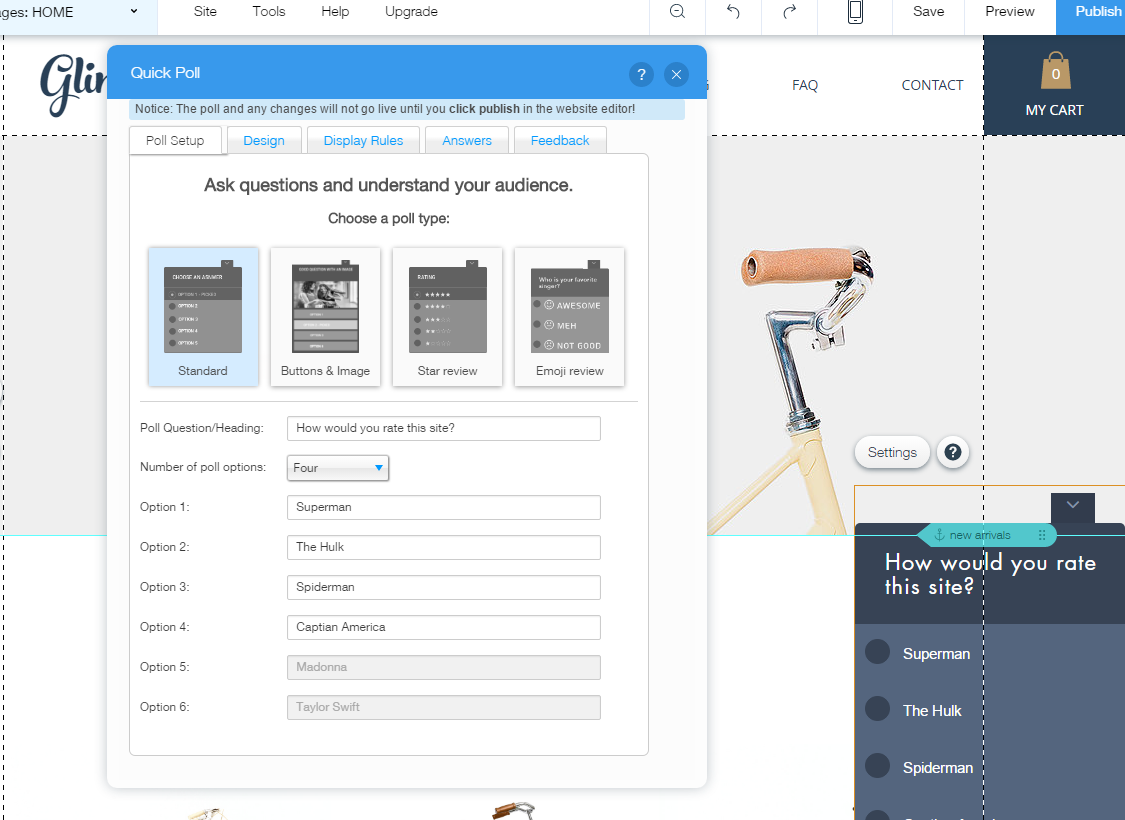Select the Superman poll radio button
This screenshot has height=820, width=1125.
coord(877,652)
